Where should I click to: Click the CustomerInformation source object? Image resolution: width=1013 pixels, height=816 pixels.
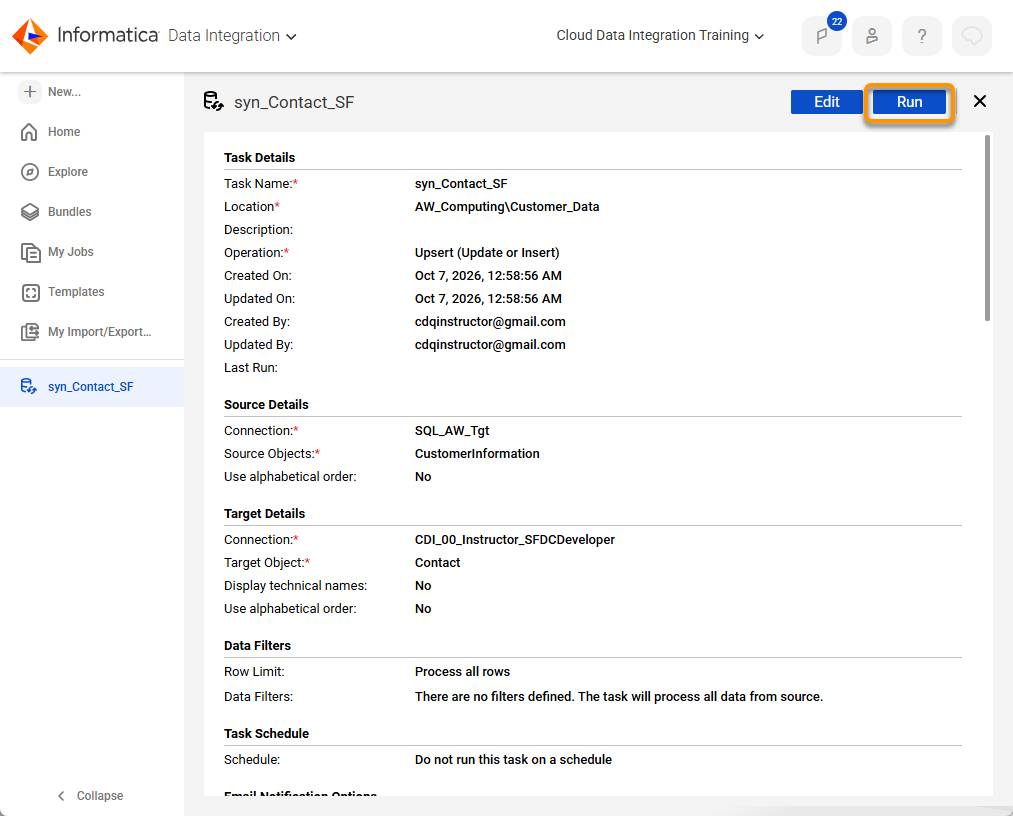[477, 454]
